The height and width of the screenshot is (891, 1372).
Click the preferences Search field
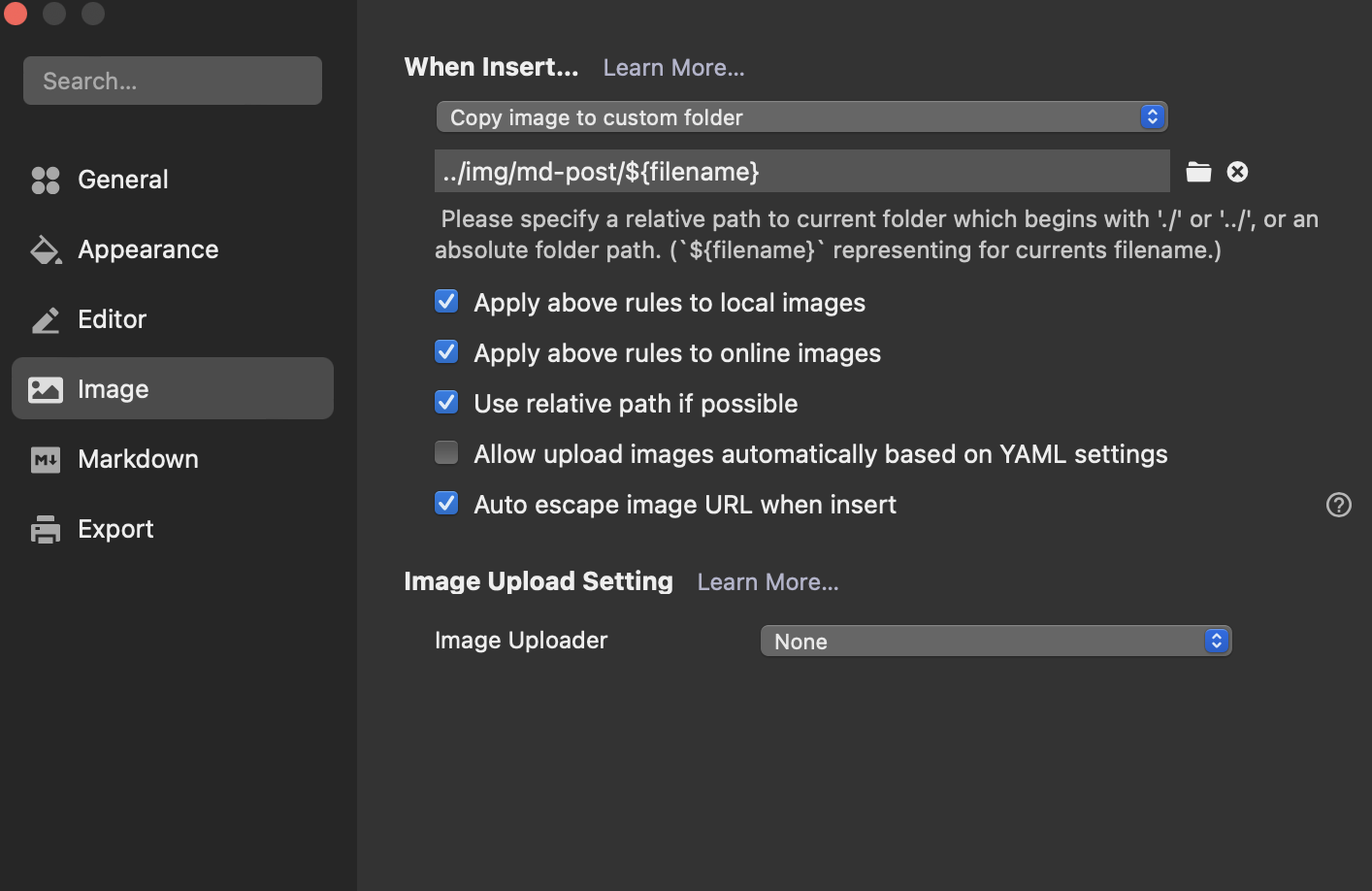click(173, 81)
